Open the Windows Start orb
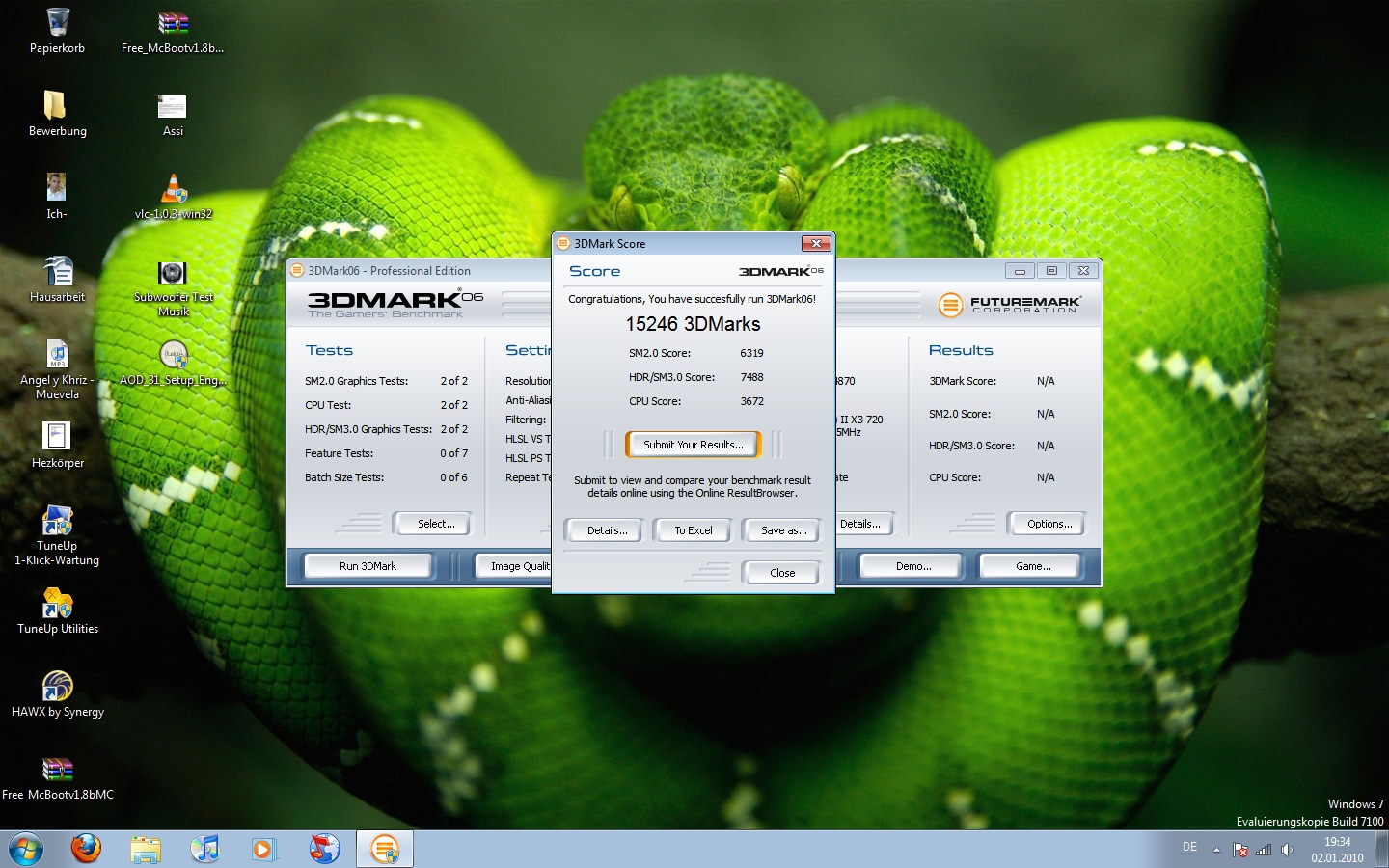The width and height of the screenshot is (1389, 868). click(26, 850)
